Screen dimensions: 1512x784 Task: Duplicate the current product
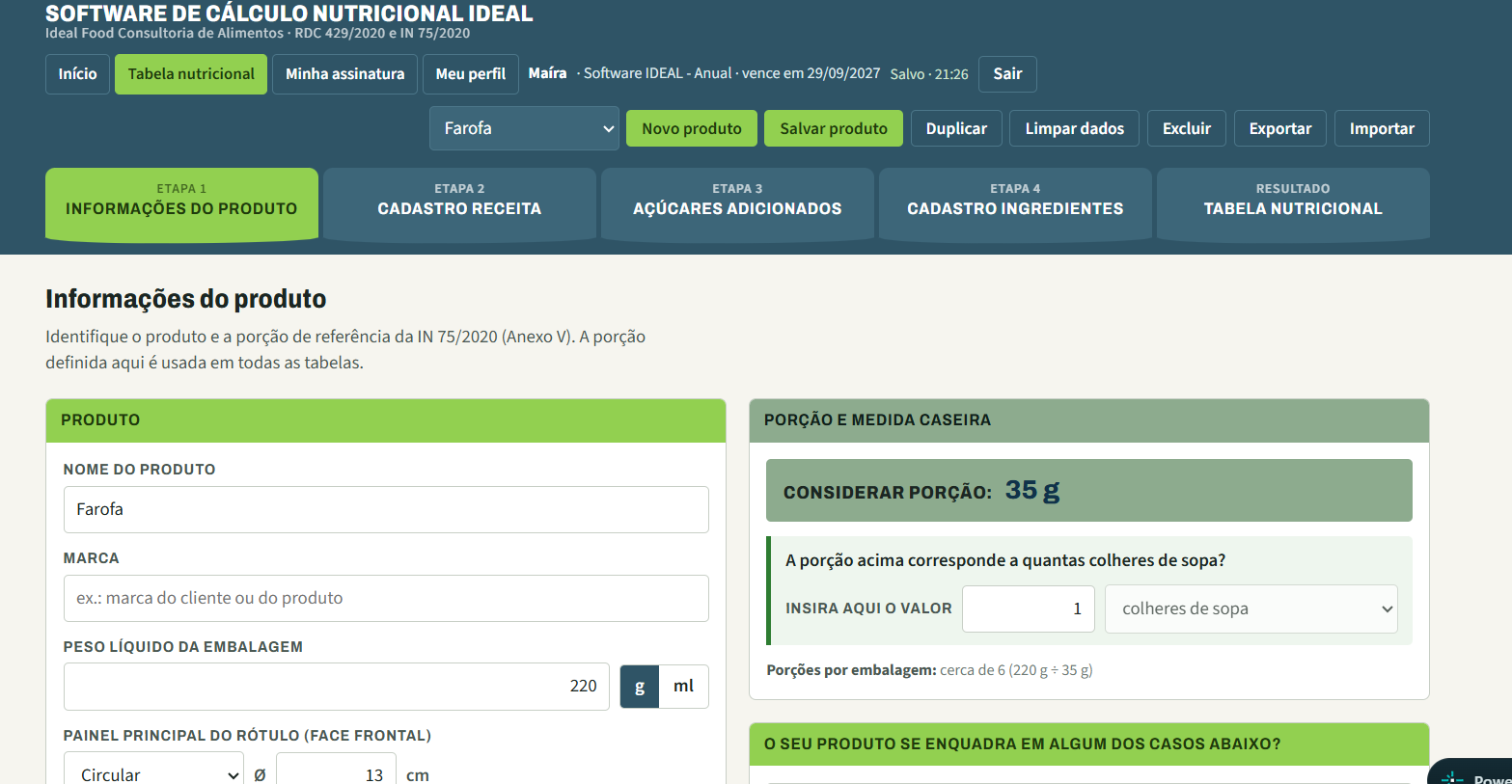point(956,128)
